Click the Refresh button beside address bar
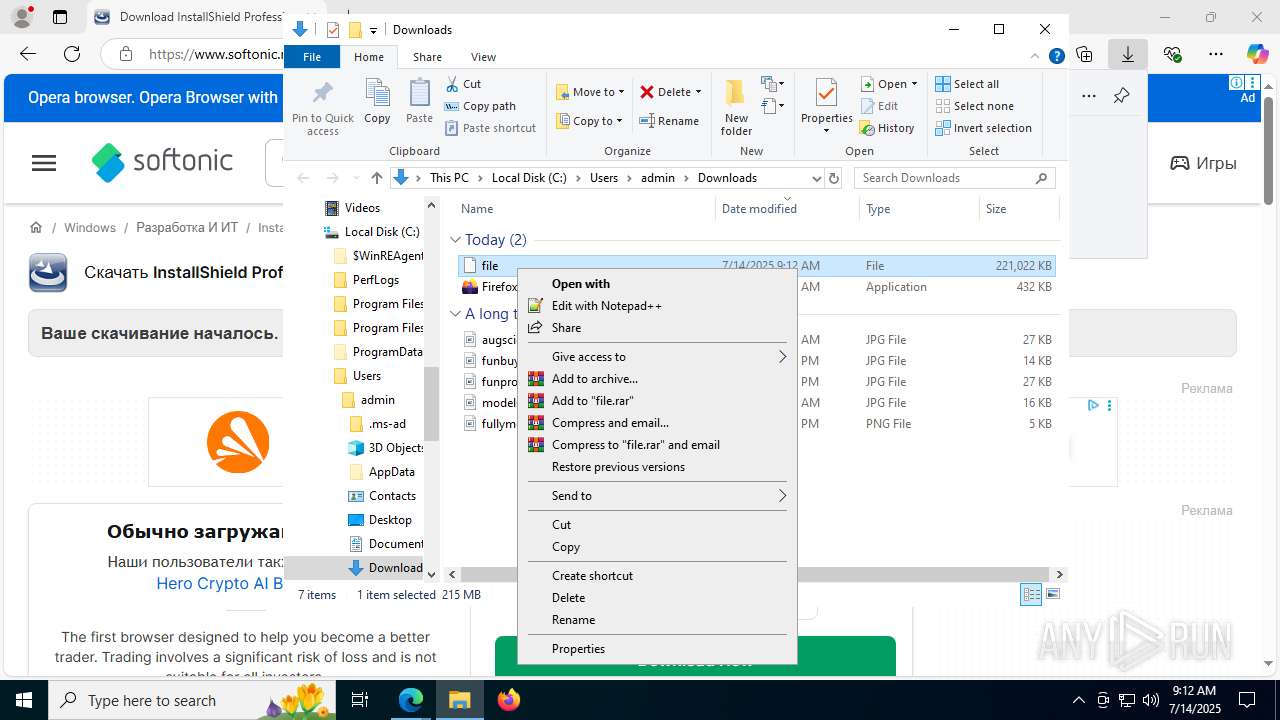1280x720 pixels. [835, 178]
